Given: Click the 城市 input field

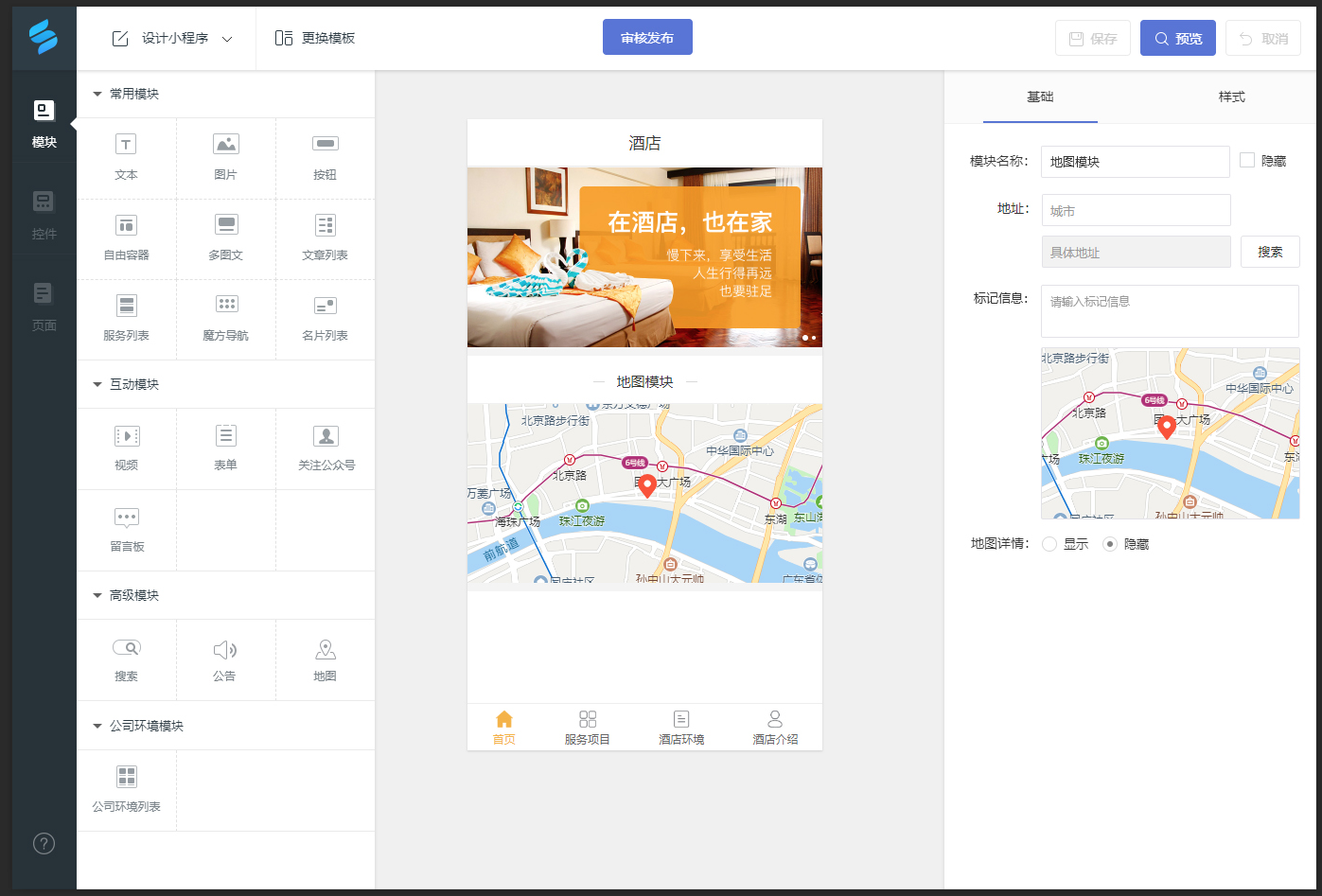Looking at the screenshot, I should tap(1137, 210).
